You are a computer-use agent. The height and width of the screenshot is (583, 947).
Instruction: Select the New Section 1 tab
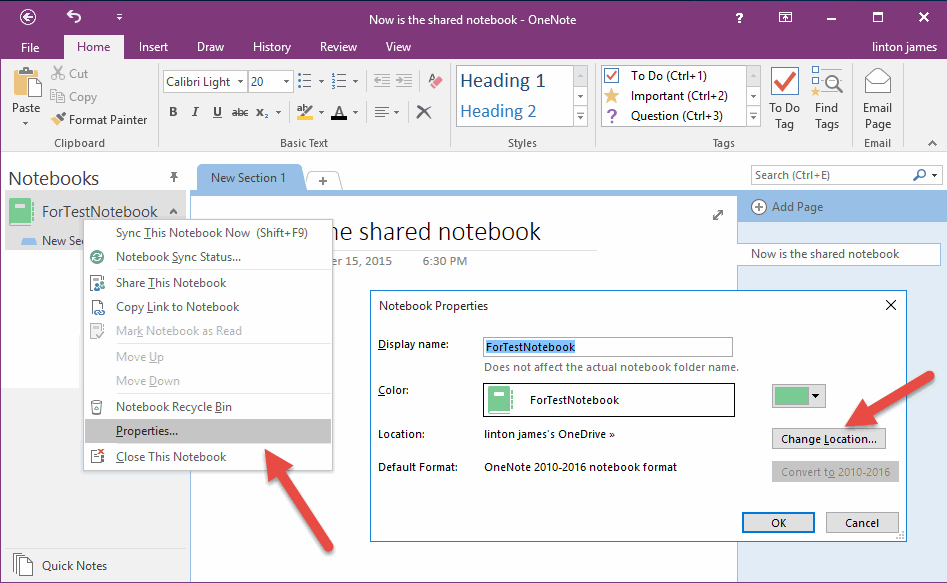[248, 178]
